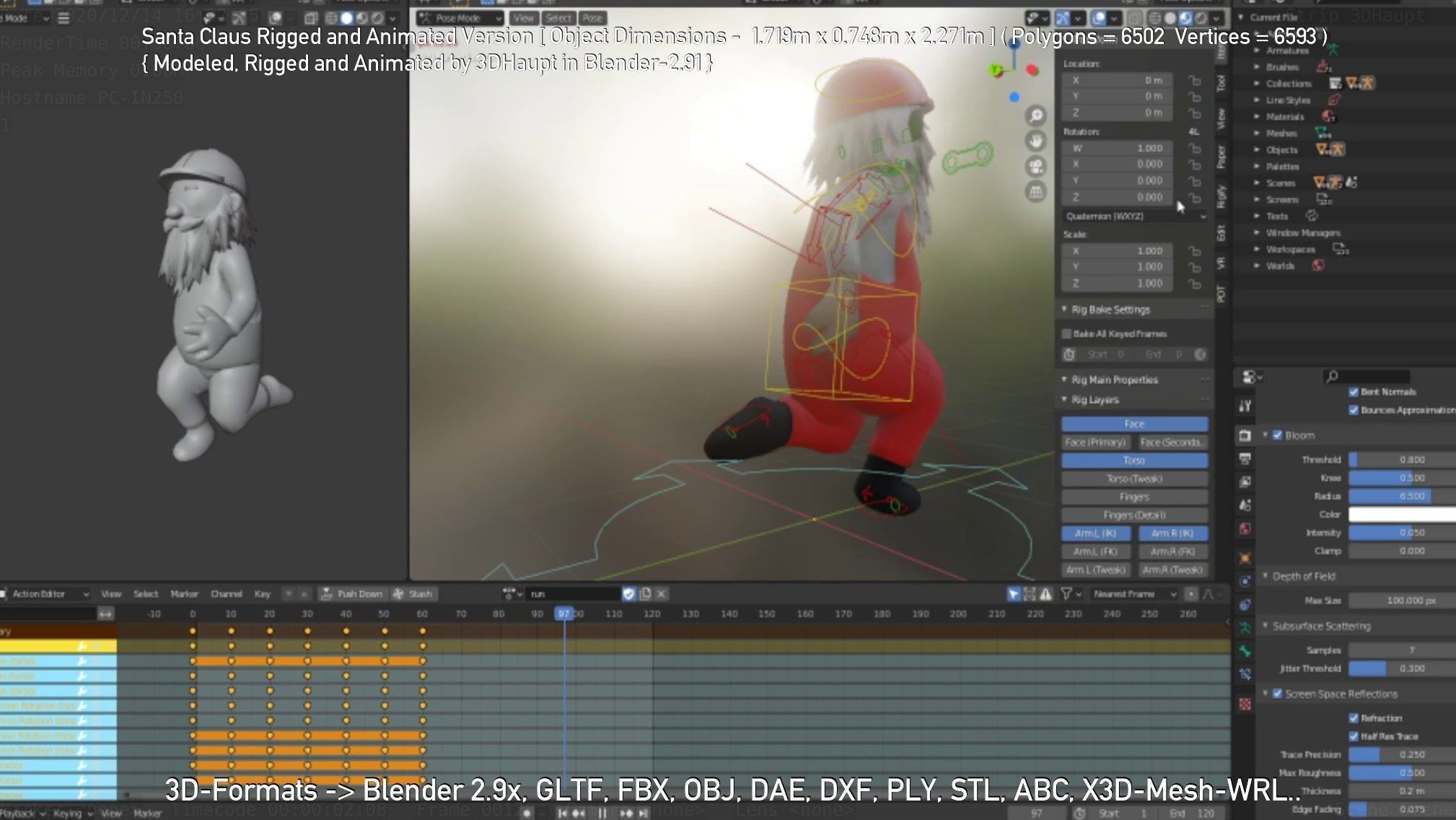Open Render properties tab icon

click(x=1245, y=435)
